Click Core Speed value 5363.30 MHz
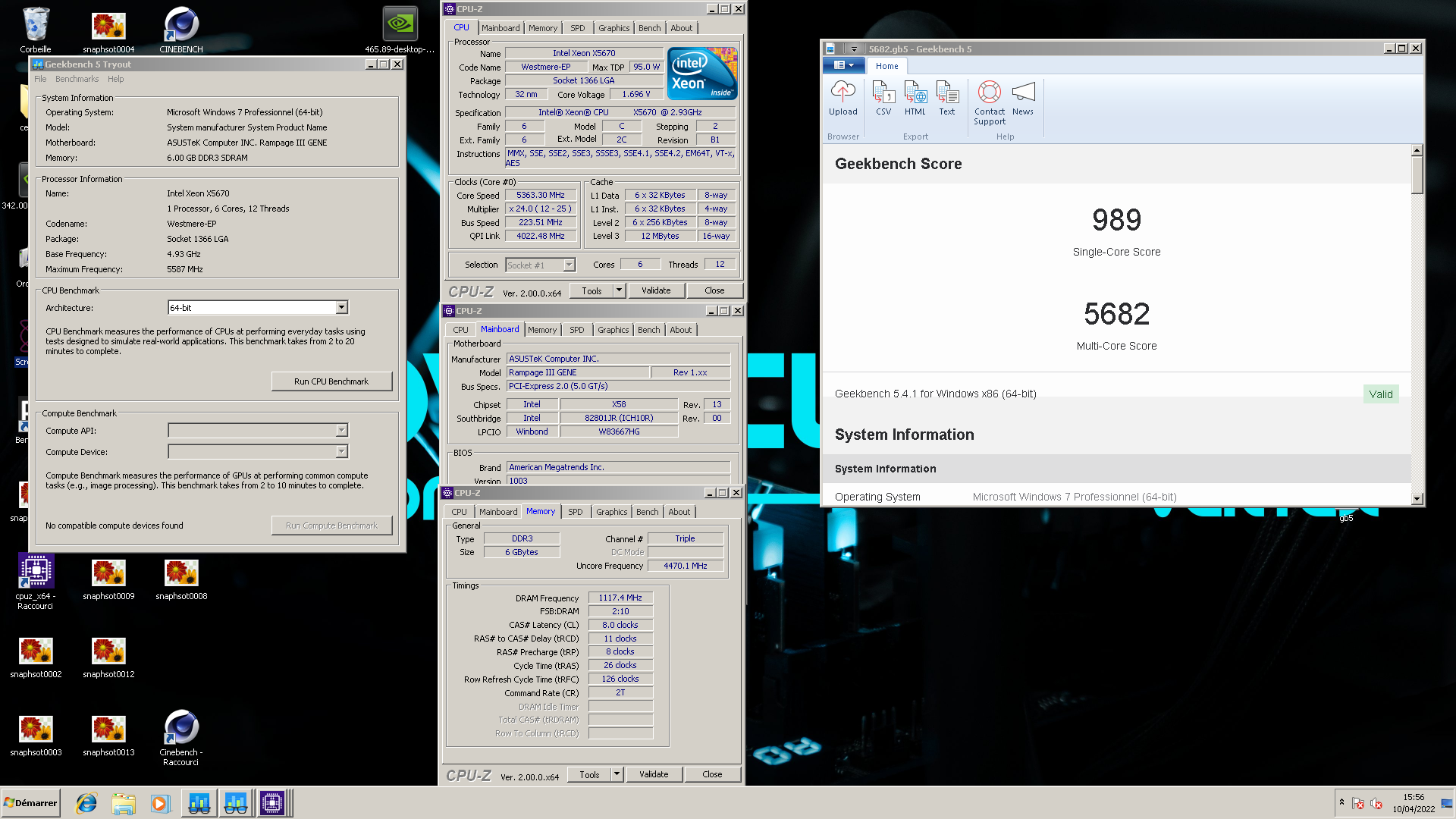 pyautogui.click(x=541, y=195)
